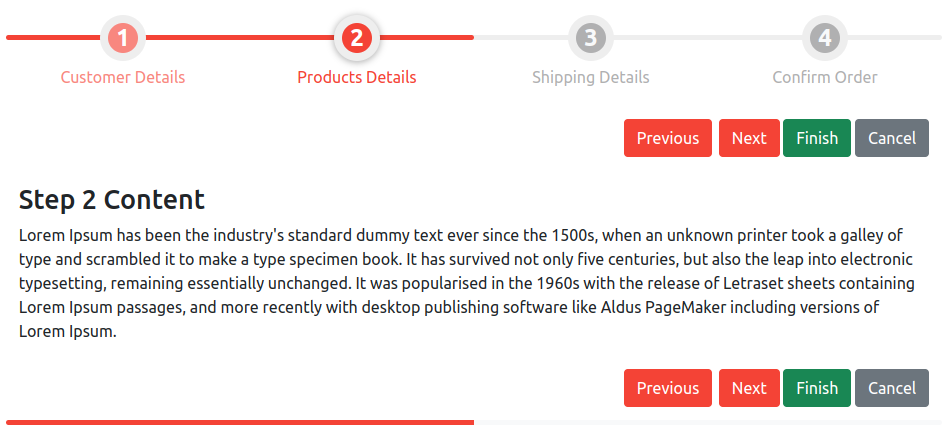Click the red filled bottom progress bar
This screenshot has height=432, width=950.
click(x=240, y=422)
